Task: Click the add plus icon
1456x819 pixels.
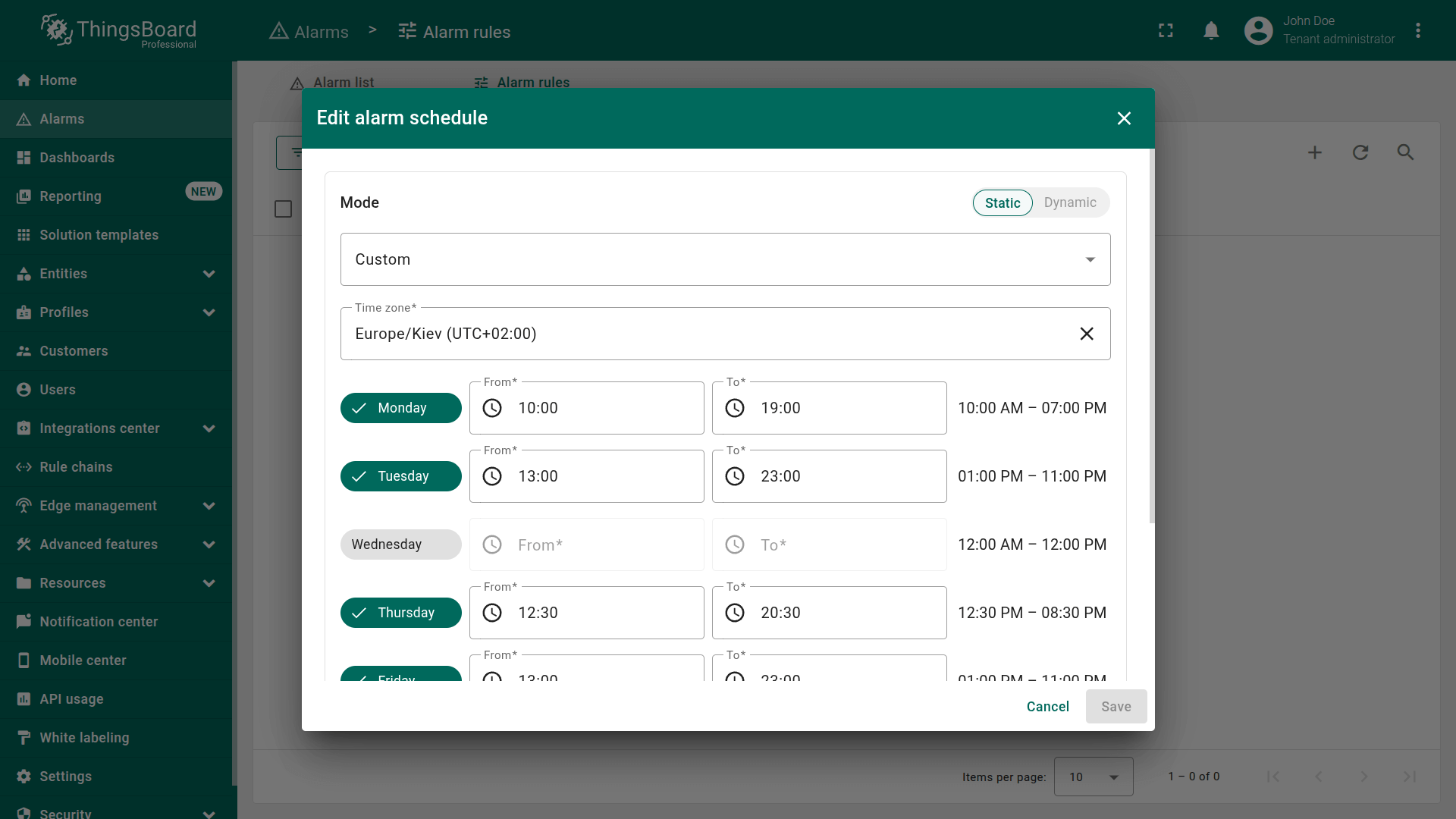Action: [1315, 152]
